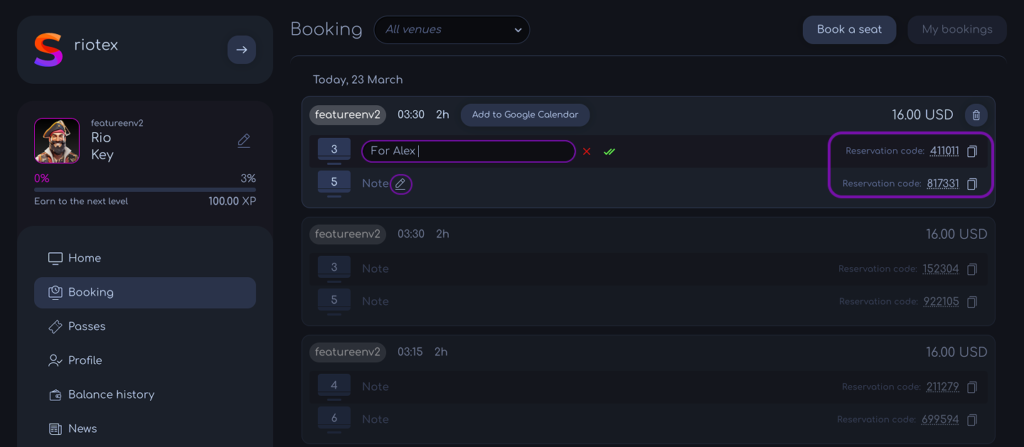Viewport: 1024px width, 447px height.
Task: Delete the first booking with trash icon
Action: (976, 115)
